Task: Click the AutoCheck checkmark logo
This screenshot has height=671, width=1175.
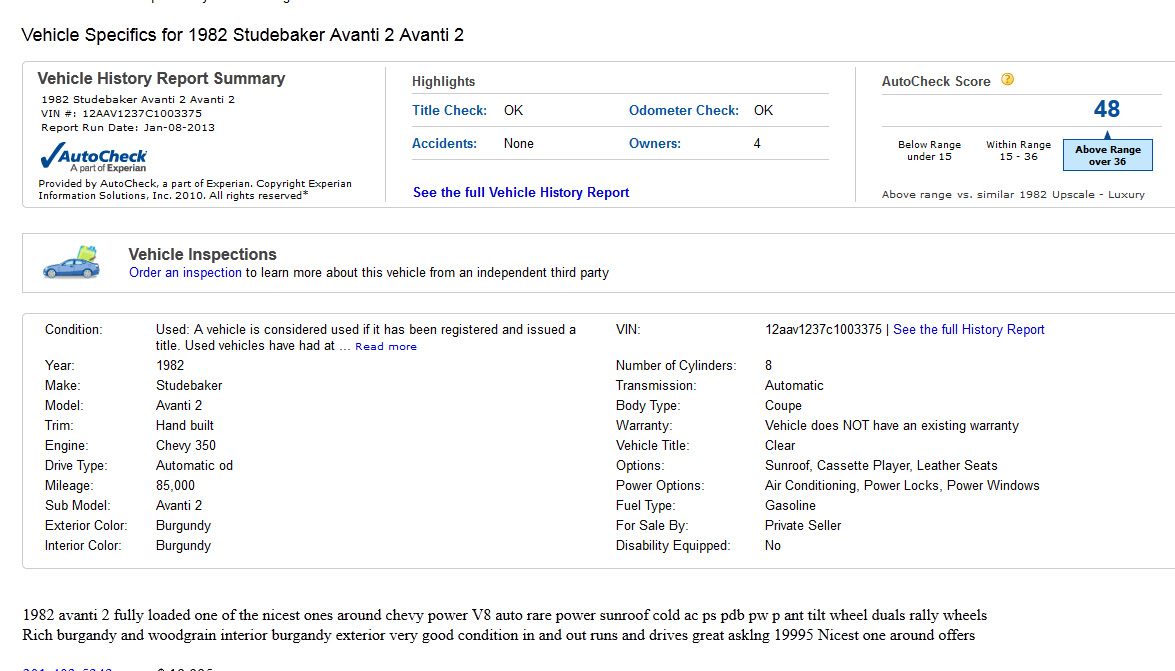Action: coord(93,158)
